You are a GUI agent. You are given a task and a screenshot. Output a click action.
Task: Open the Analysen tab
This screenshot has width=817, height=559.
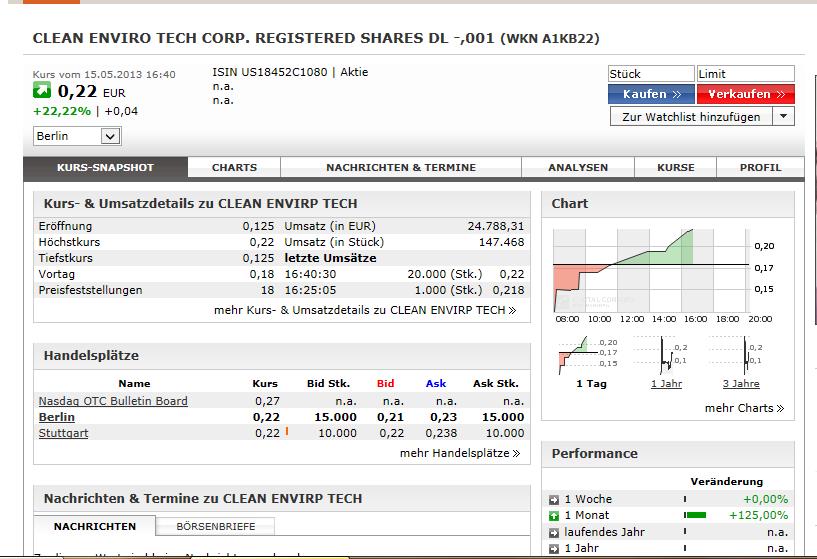tap(578, 167)
